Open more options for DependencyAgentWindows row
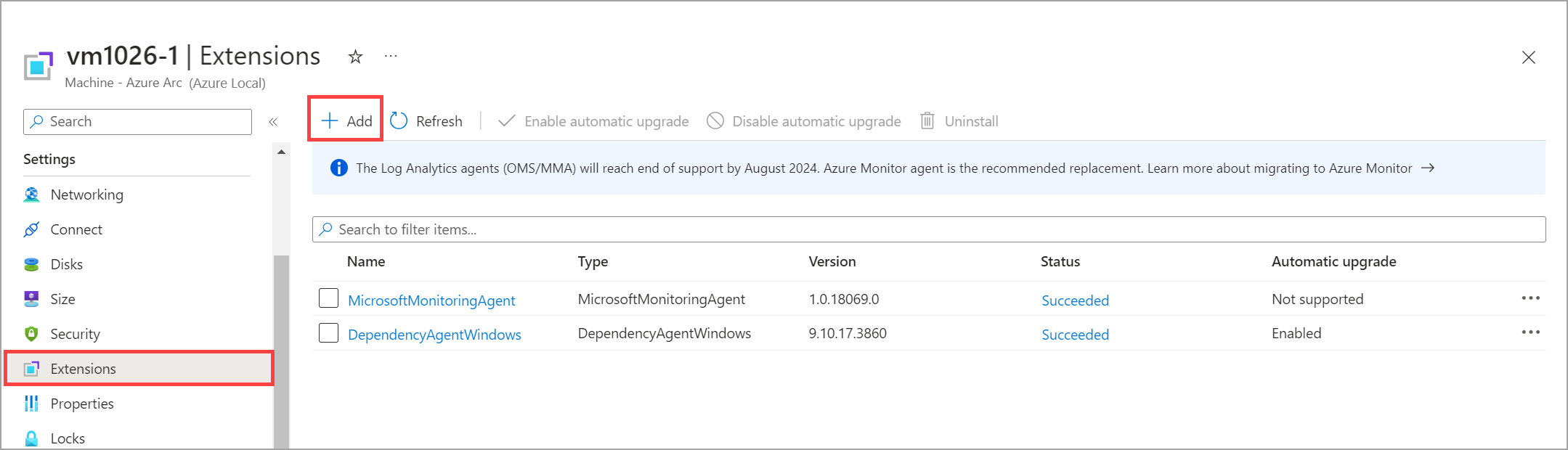The width and height of the screenshot is (1568, 450). tap(1530, 332)
